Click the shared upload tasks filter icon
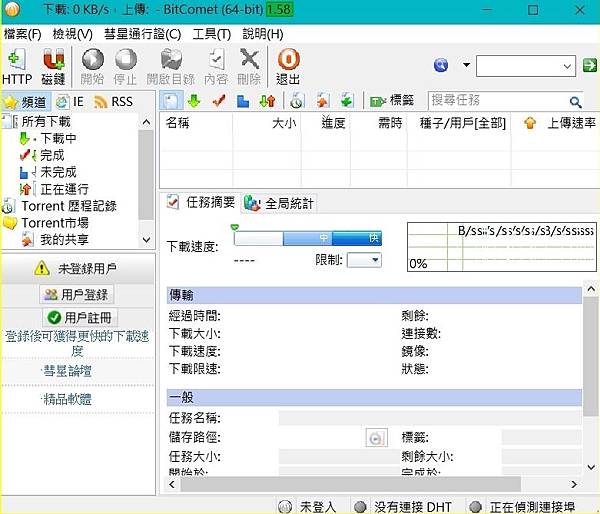Image resolution: width=600 pixels, height=514 pixels. [323, 101]
